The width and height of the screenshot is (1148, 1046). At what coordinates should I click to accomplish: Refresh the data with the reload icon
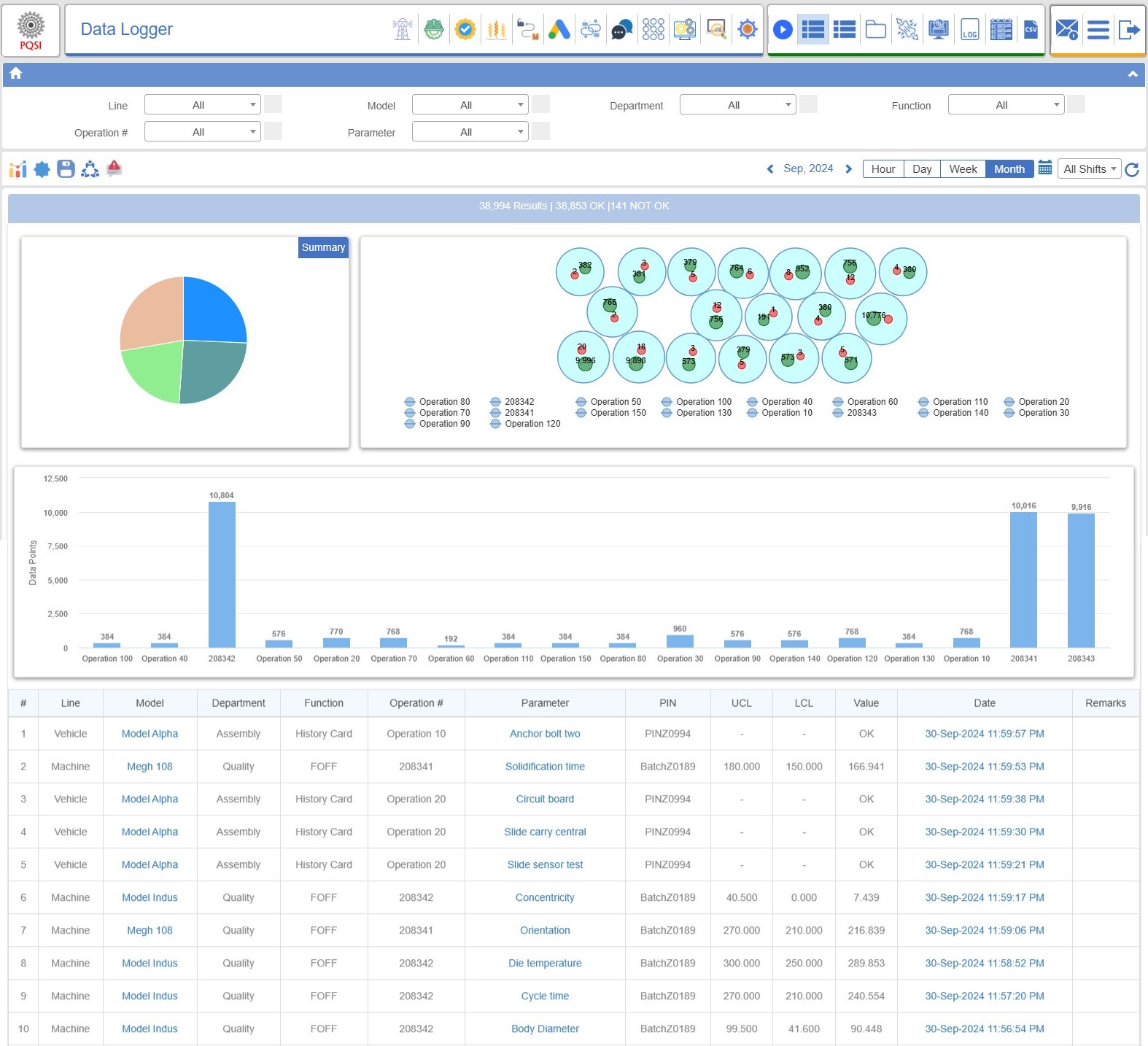coord(1132,170)
